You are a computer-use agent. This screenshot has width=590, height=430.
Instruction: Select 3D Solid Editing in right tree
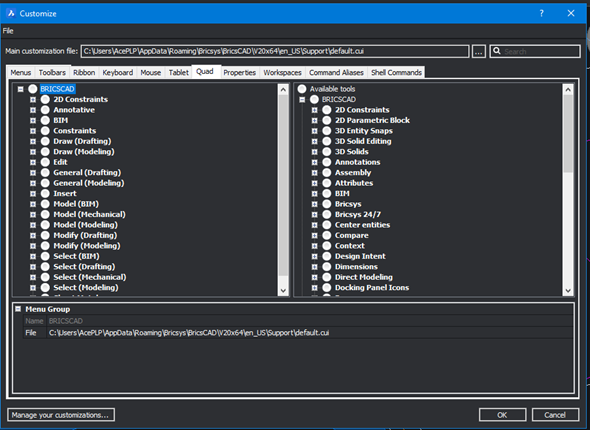(x=363, y=141)
